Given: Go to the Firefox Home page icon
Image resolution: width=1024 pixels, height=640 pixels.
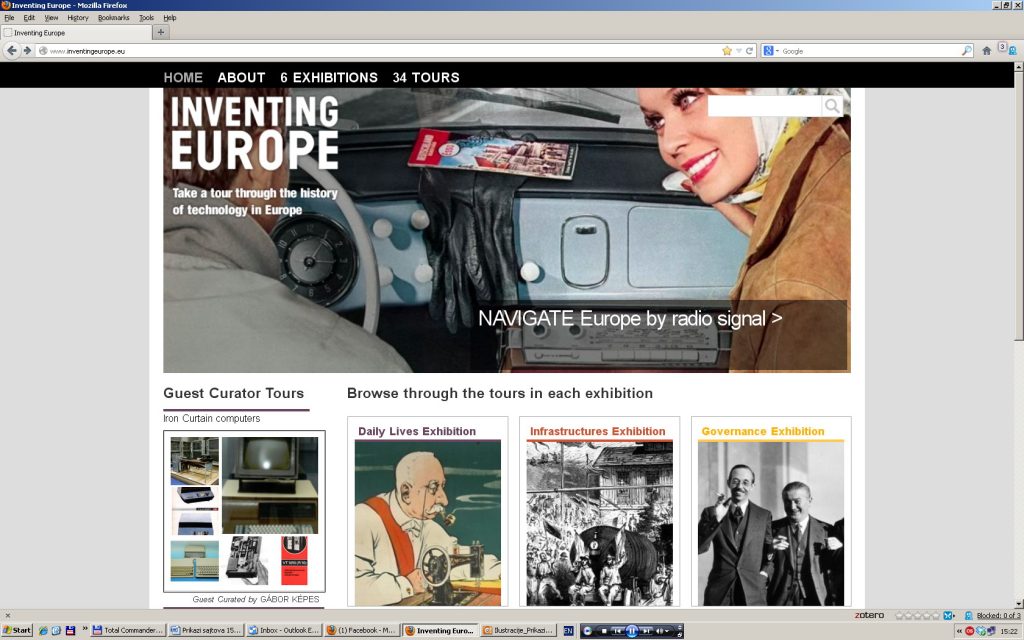Looking at the screenshot, I should 987,51.
